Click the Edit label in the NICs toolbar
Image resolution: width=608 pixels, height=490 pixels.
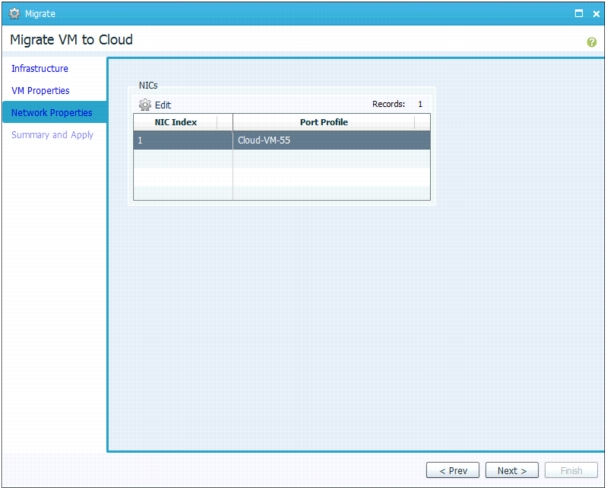[163, 105]
